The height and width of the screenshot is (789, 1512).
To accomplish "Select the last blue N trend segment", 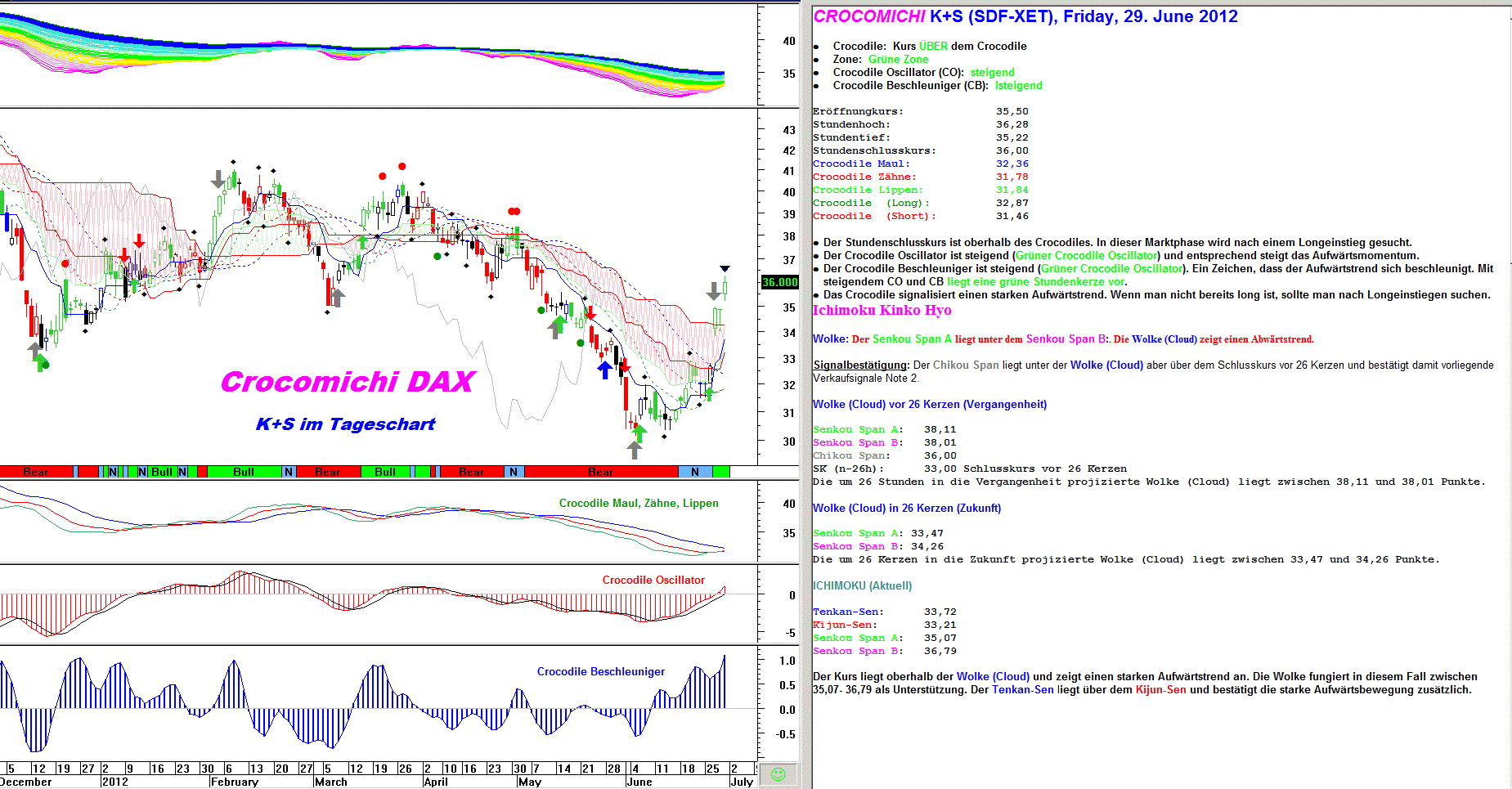I will click(694, 472).
